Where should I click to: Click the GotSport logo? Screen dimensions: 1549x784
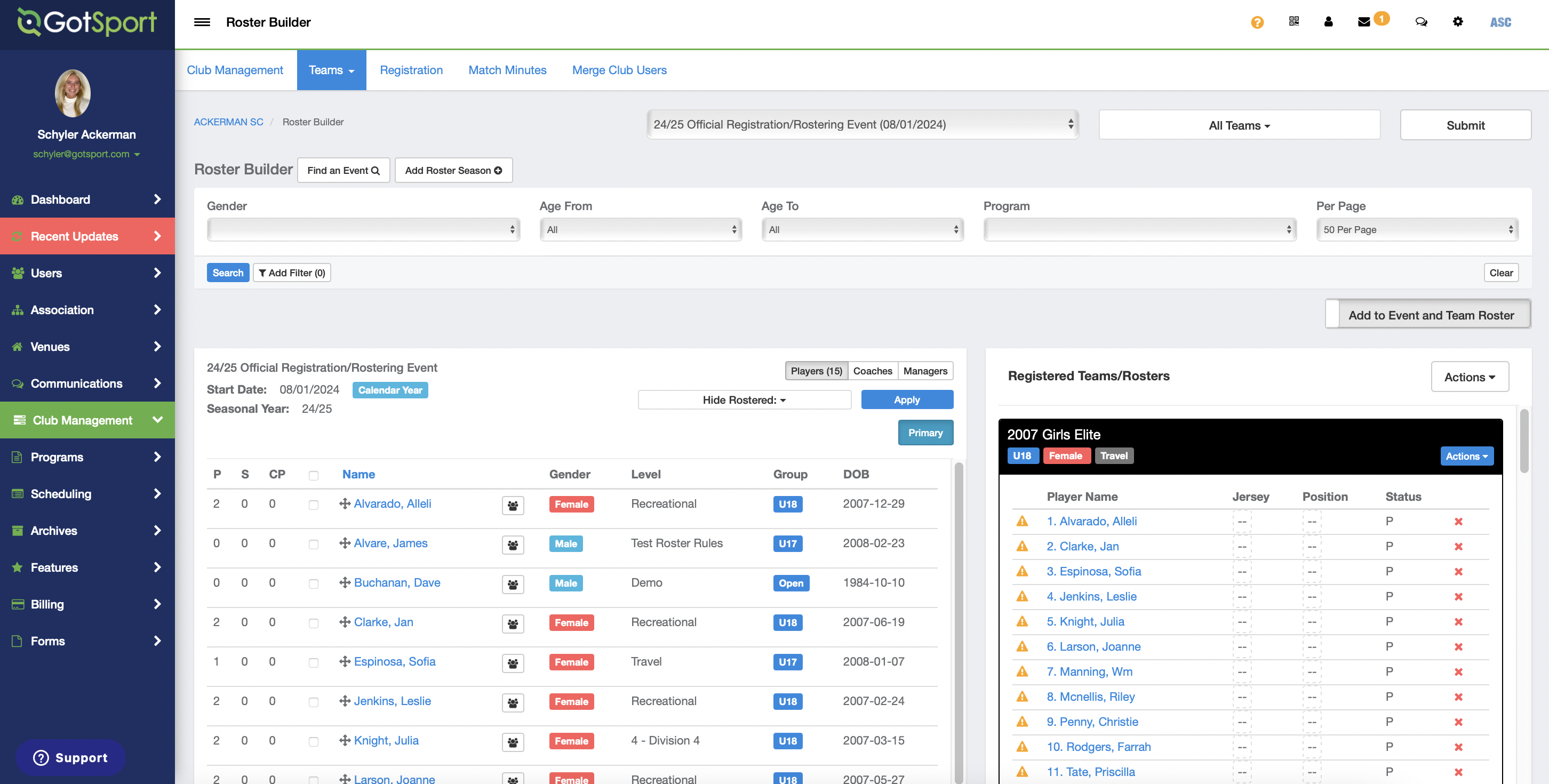click(x=87, y=22)
